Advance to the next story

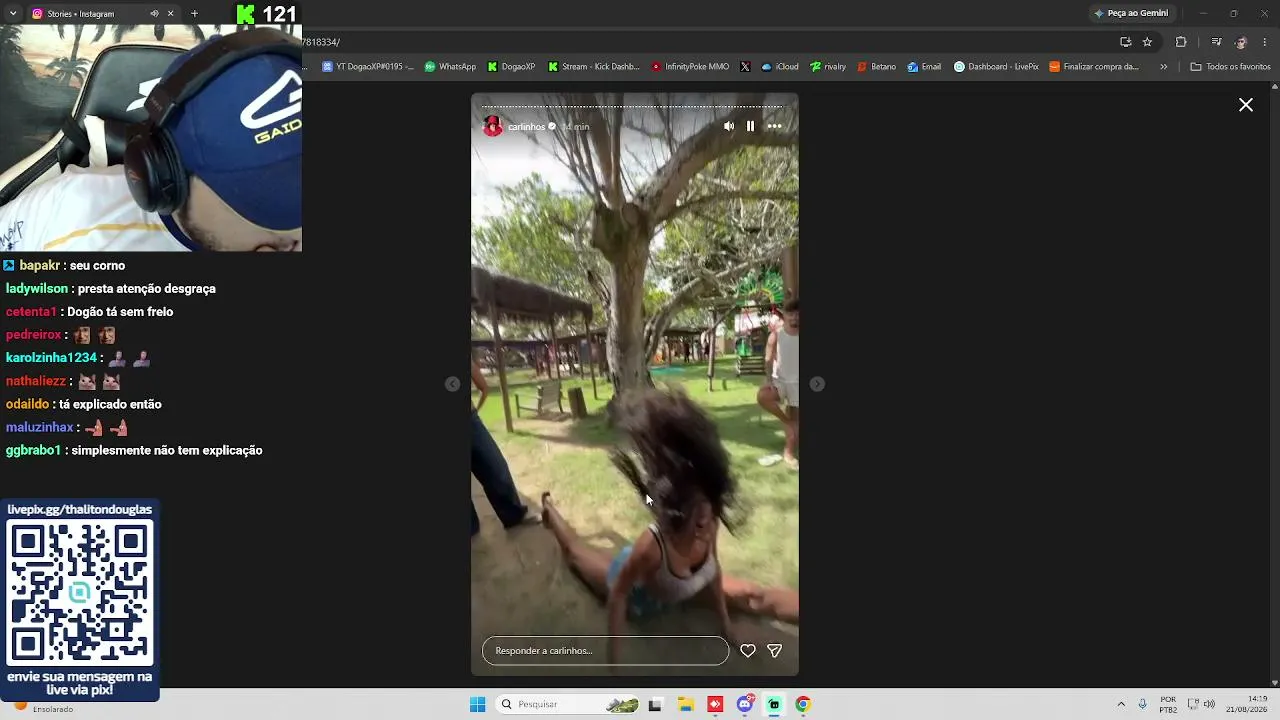coord(817,384)
